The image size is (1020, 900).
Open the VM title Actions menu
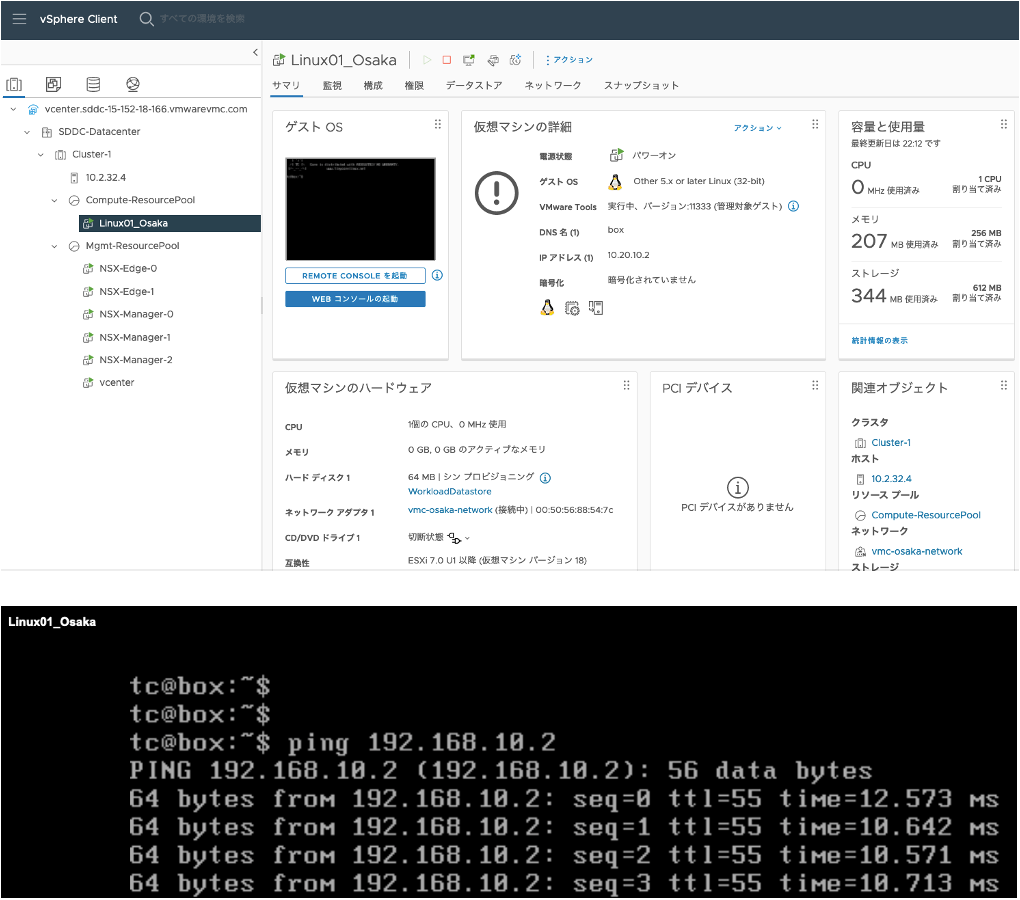[x=569, y=60]
